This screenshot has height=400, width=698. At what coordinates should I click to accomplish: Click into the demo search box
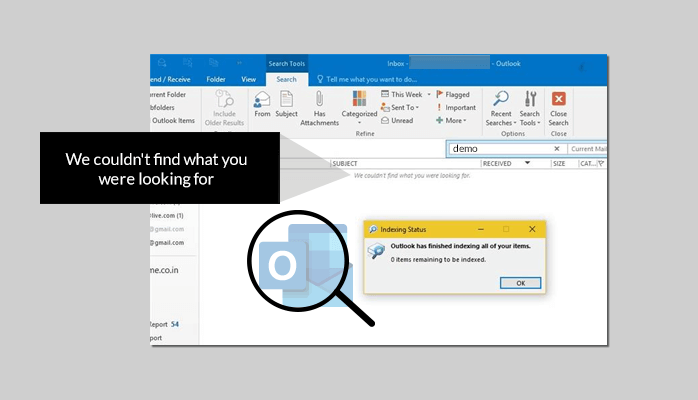pyautogui.click(x=501, y=149)
